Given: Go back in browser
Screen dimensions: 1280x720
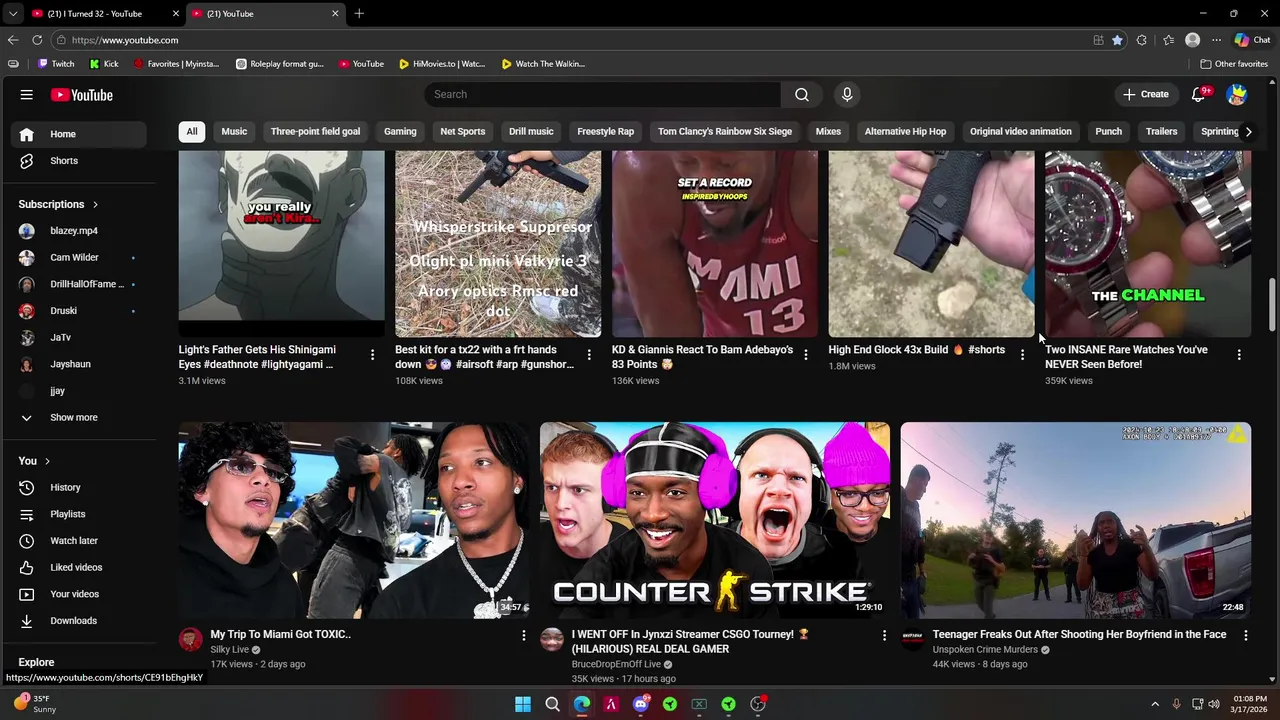Looking at the screenshot, I should [12, 40].
